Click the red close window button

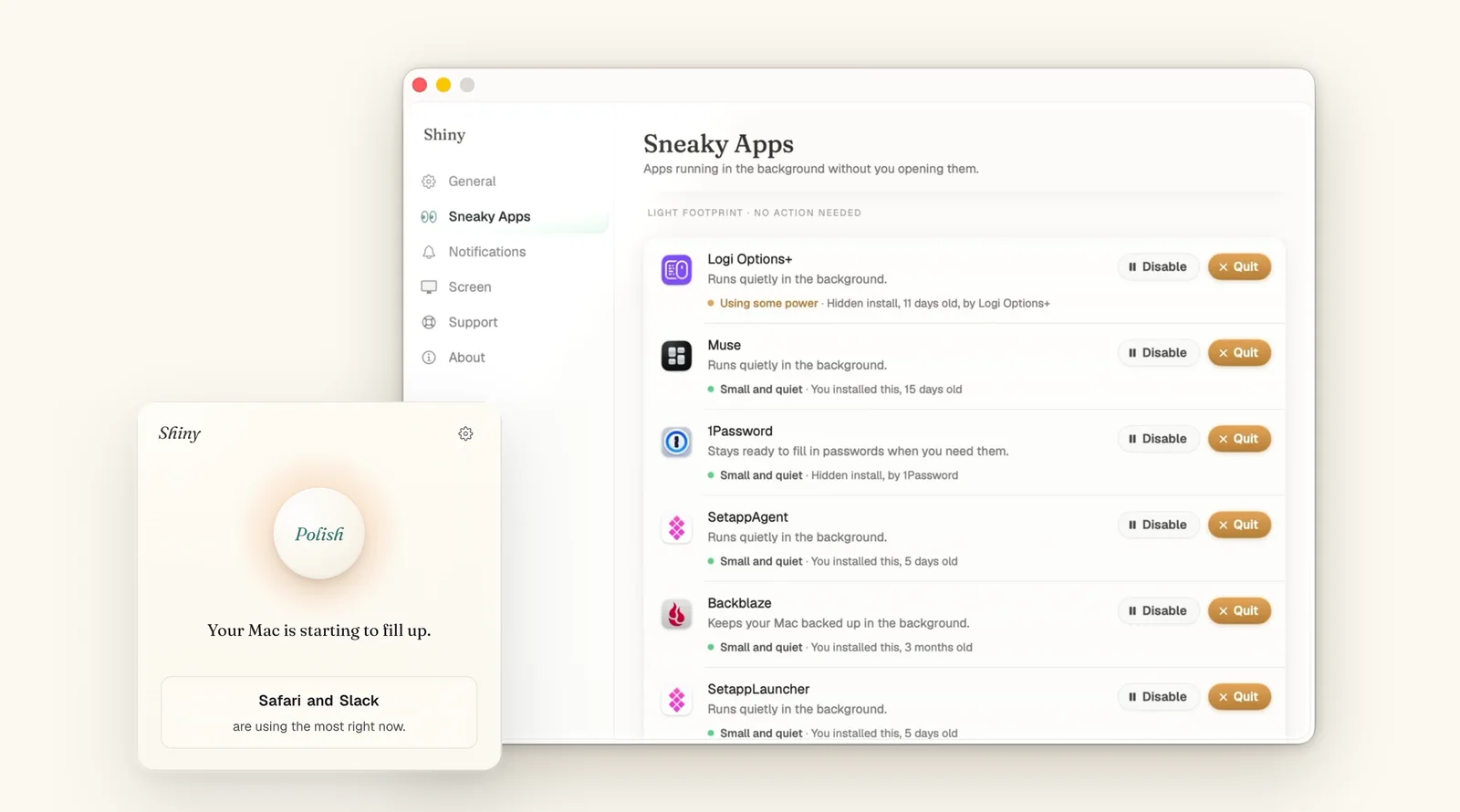pos(420,85)
